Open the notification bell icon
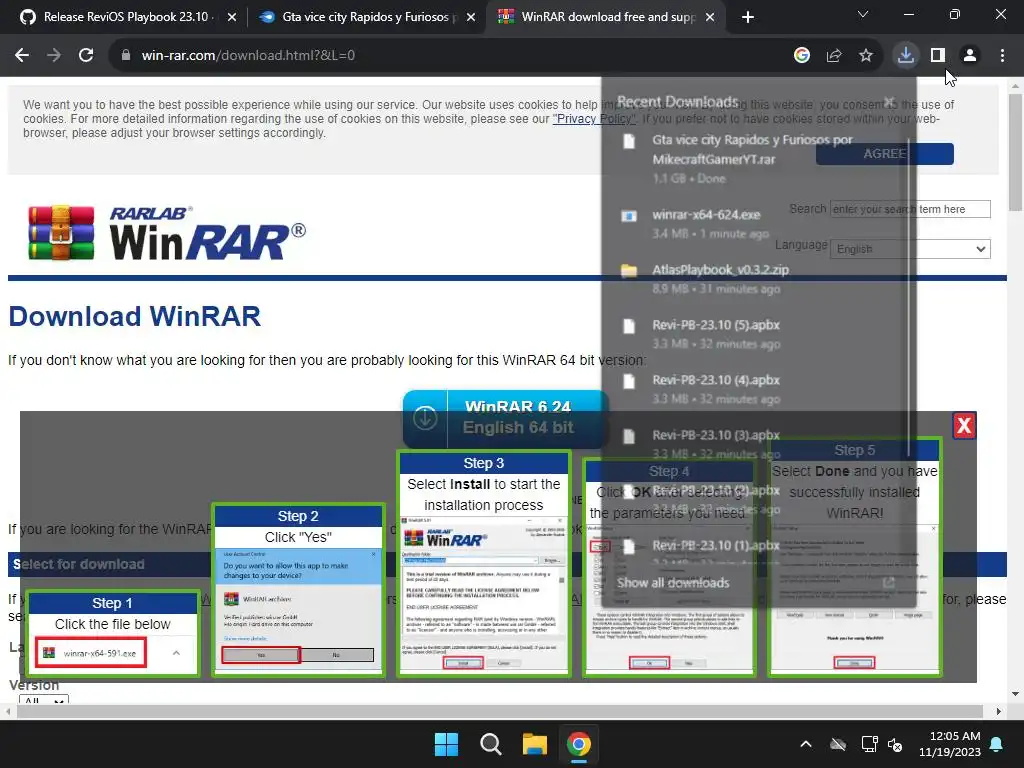 tap(997, 744)
